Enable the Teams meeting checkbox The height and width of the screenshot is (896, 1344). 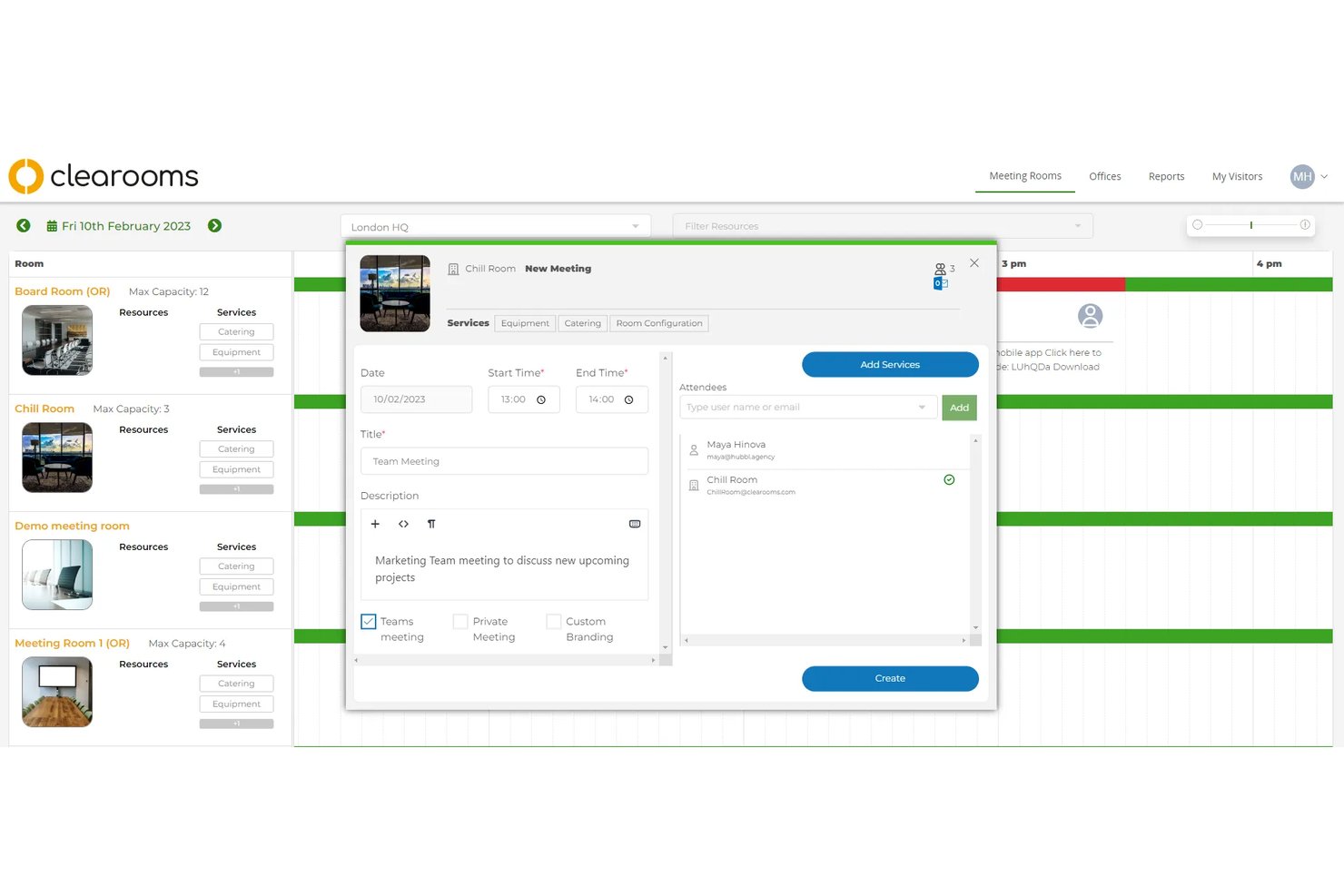click(369, 622)
